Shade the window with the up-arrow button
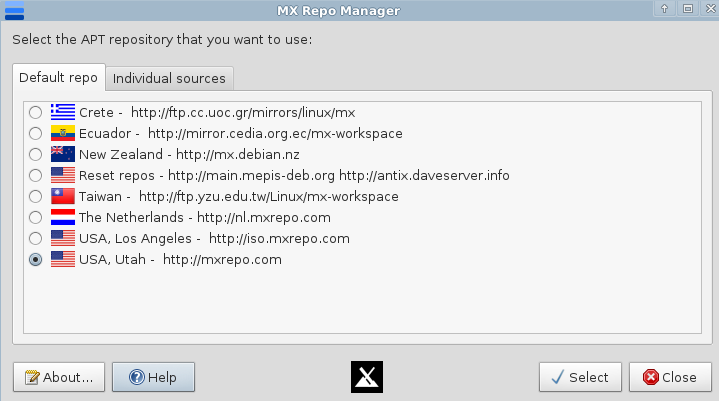The image size is (719, 401). [x=664, y=9]
